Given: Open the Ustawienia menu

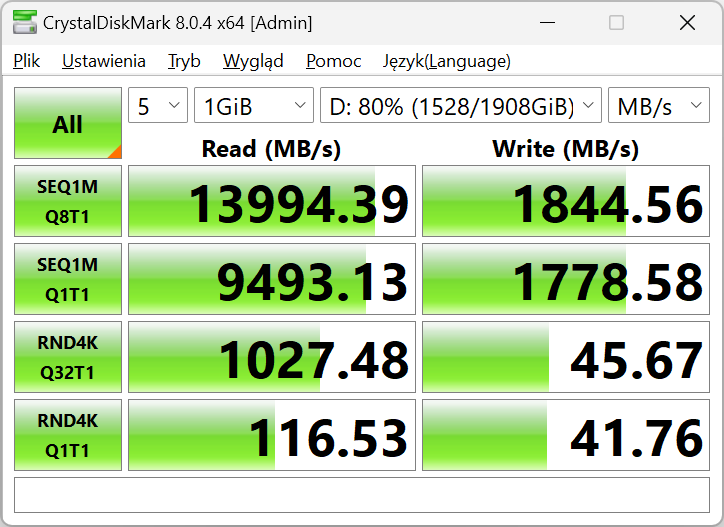Looking at the screenshot, I should (104, 61).
